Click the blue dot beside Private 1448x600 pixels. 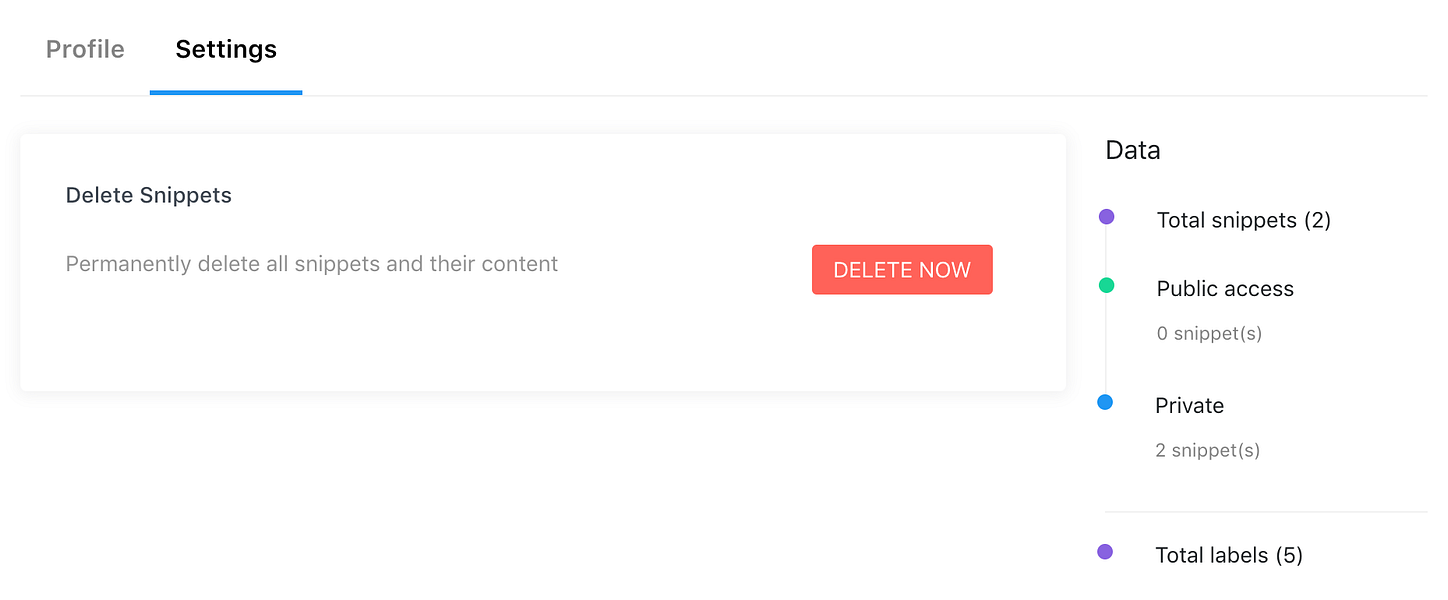click(1105, 402)
